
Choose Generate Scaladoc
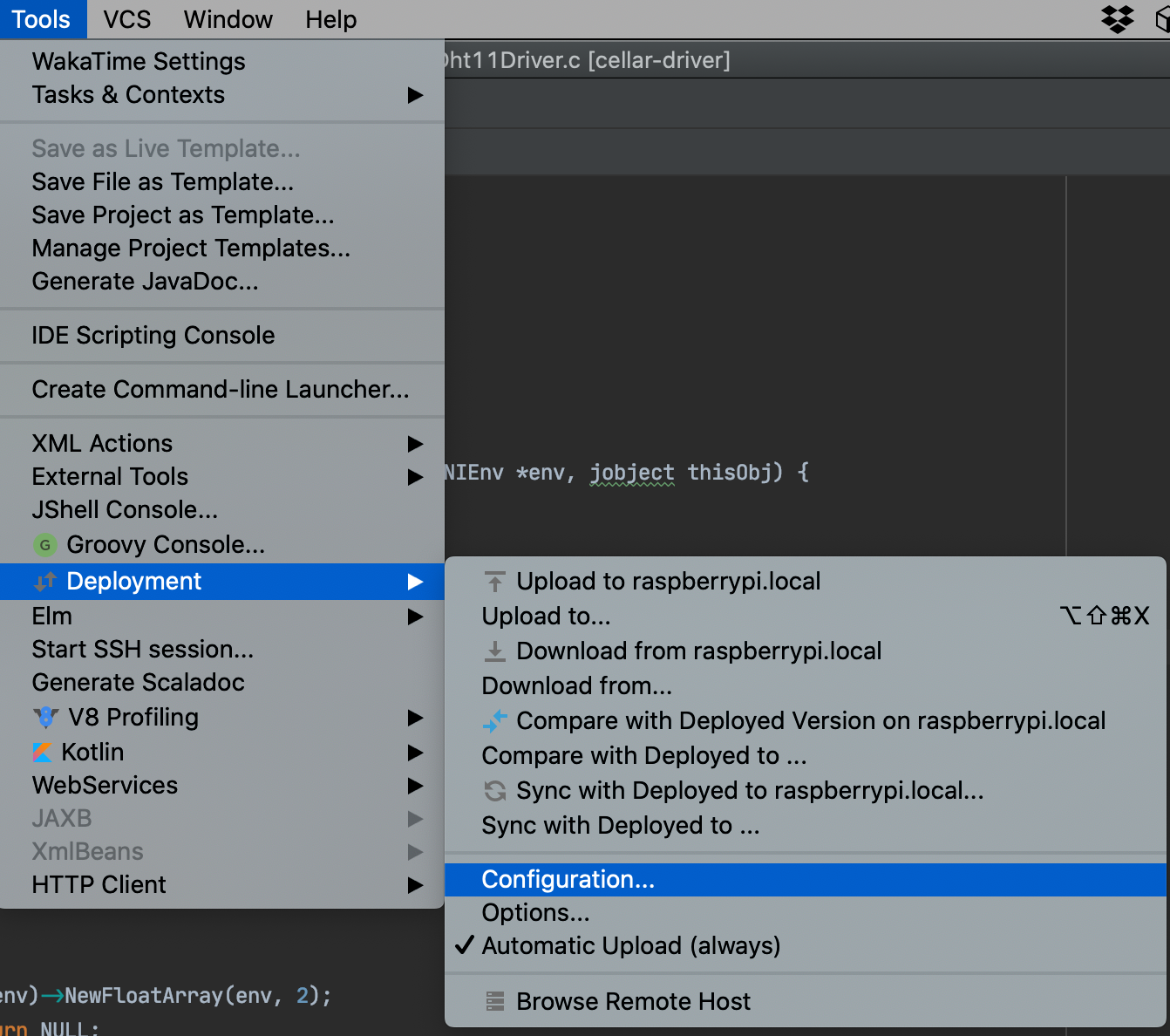222,683
